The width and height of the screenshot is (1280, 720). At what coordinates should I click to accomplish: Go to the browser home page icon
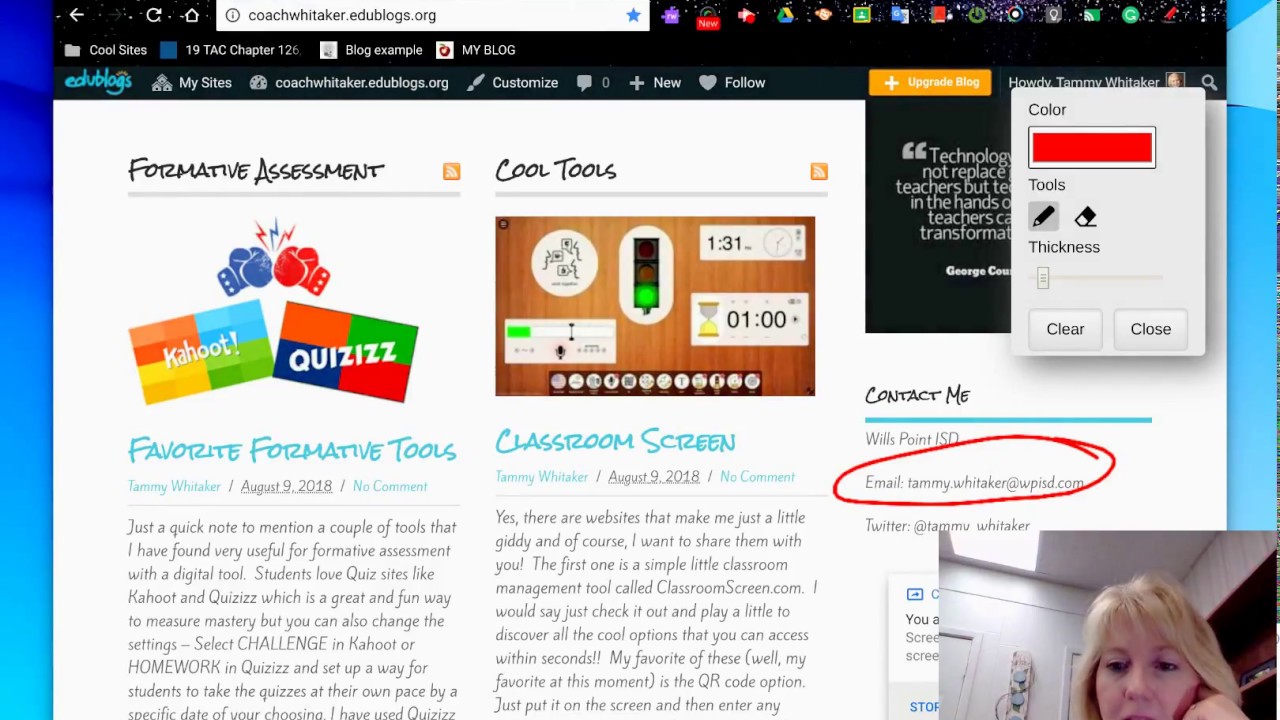[x=191, y=15]
